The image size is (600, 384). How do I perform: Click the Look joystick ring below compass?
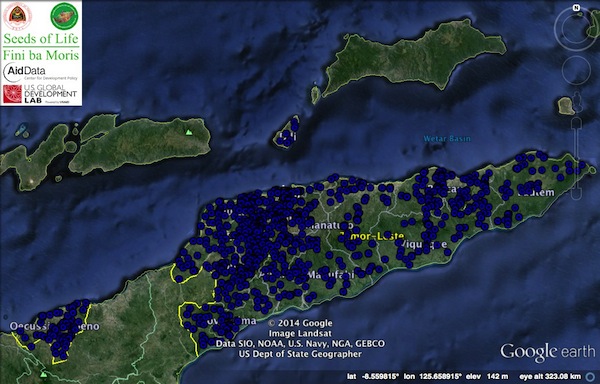coord(576,28)
